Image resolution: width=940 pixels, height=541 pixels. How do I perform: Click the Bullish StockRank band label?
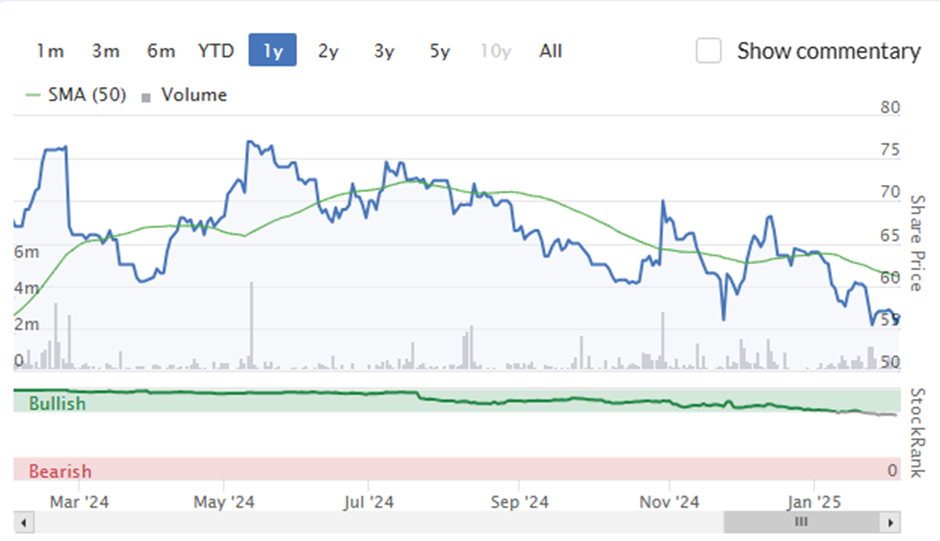click(57, 404)
